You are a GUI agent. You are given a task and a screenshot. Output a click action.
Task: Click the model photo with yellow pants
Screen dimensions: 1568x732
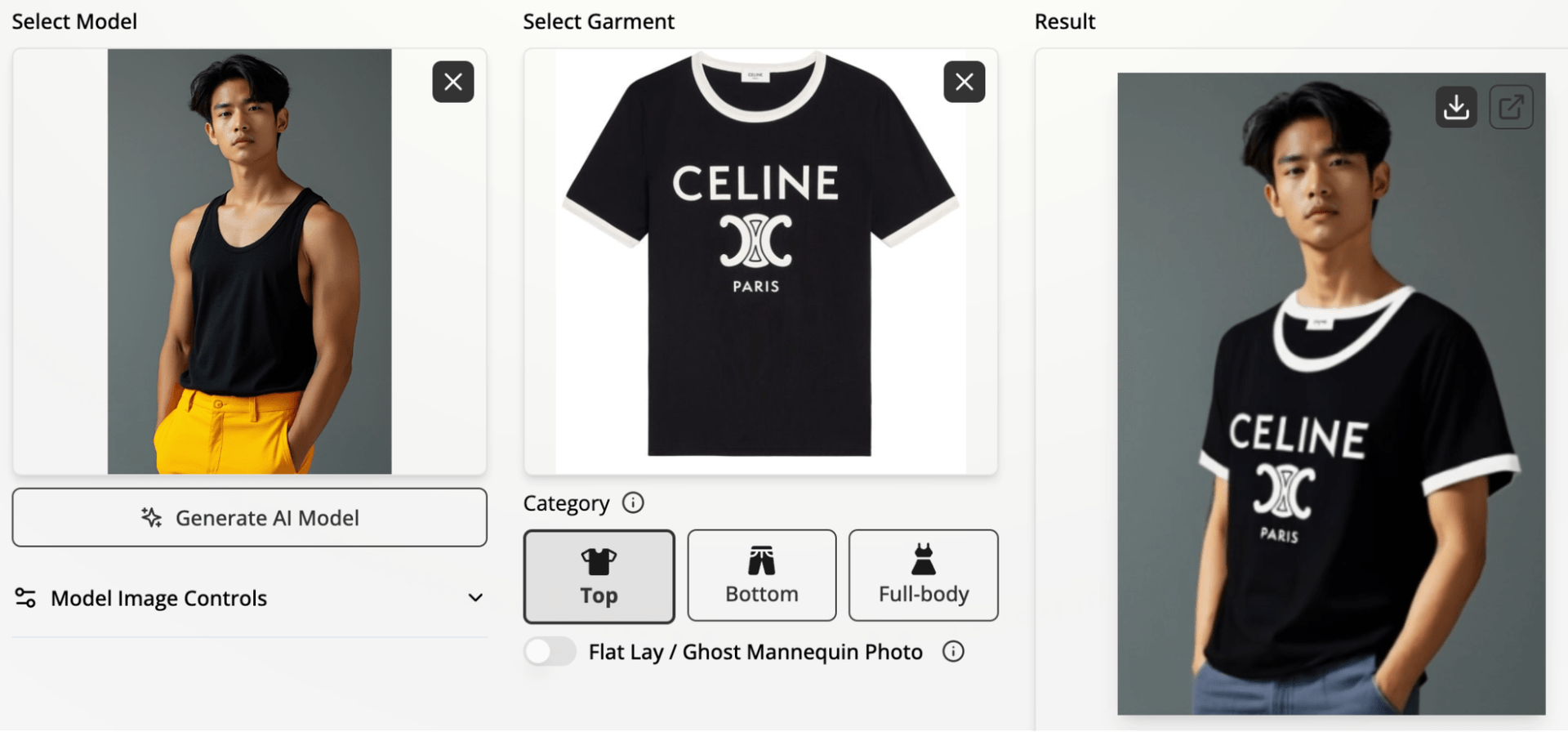click(x=249, y=261)
